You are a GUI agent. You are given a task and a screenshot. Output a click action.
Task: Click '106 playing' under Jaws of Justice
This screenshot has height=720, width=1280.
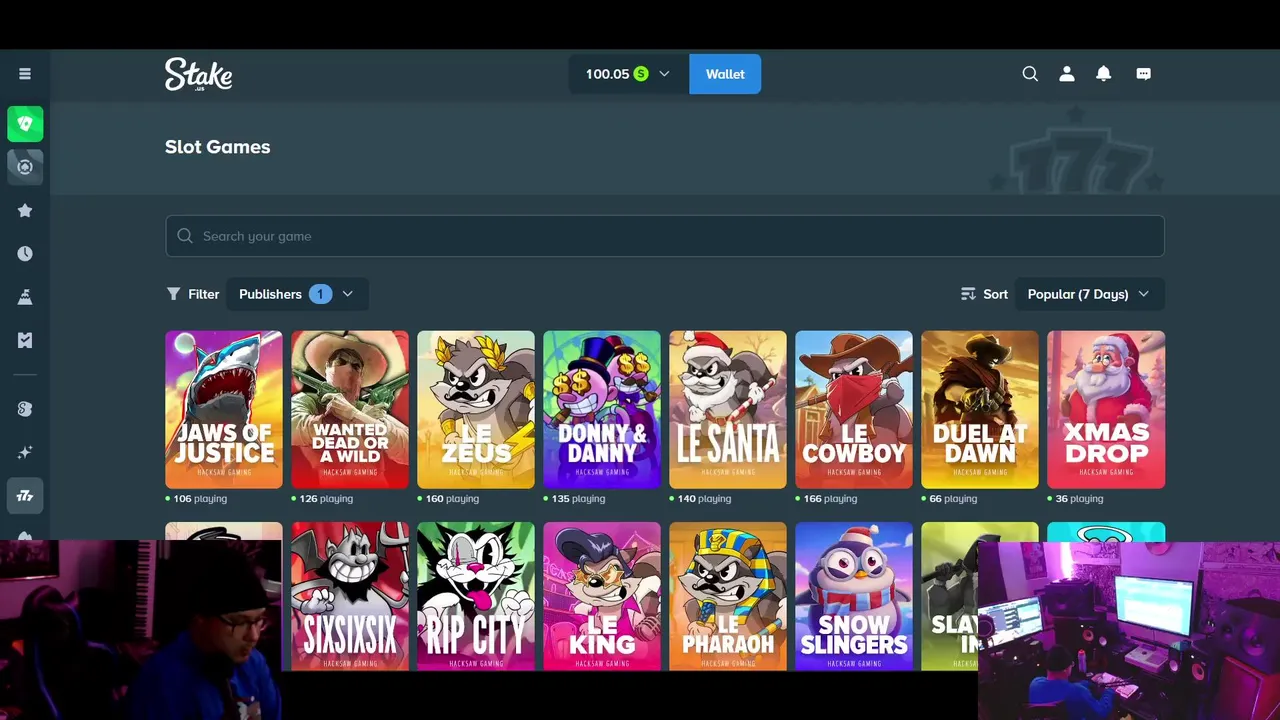[x=200, y=499]
